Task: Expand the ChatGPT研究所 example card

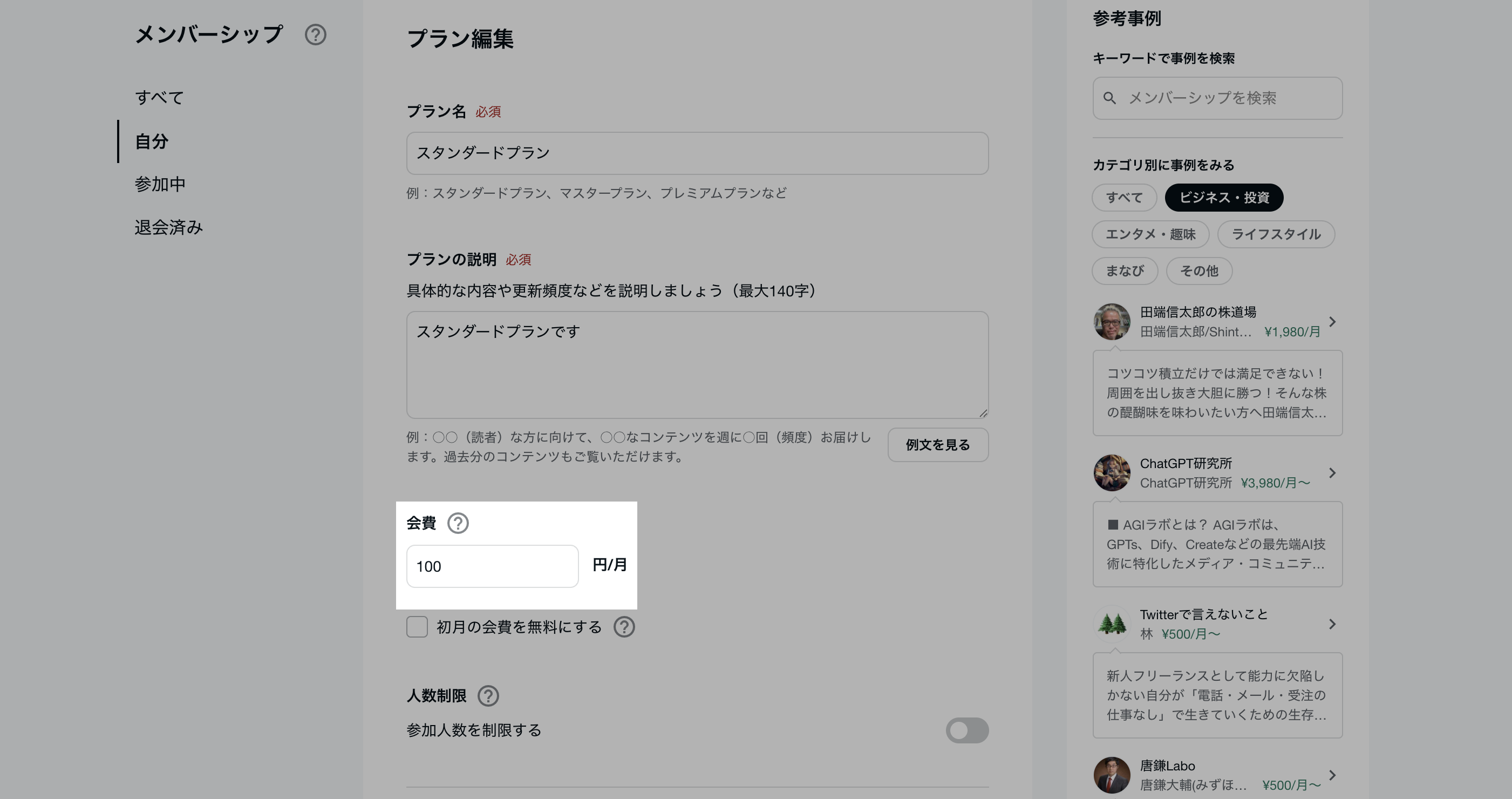Action: 1332,472
